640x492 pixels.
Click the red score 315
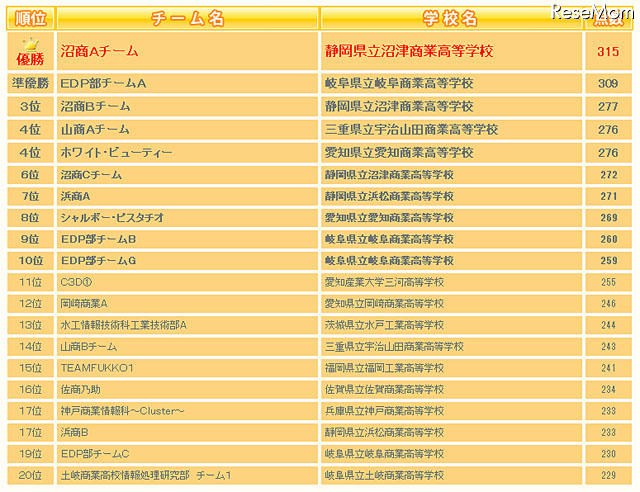coord(608,51)
